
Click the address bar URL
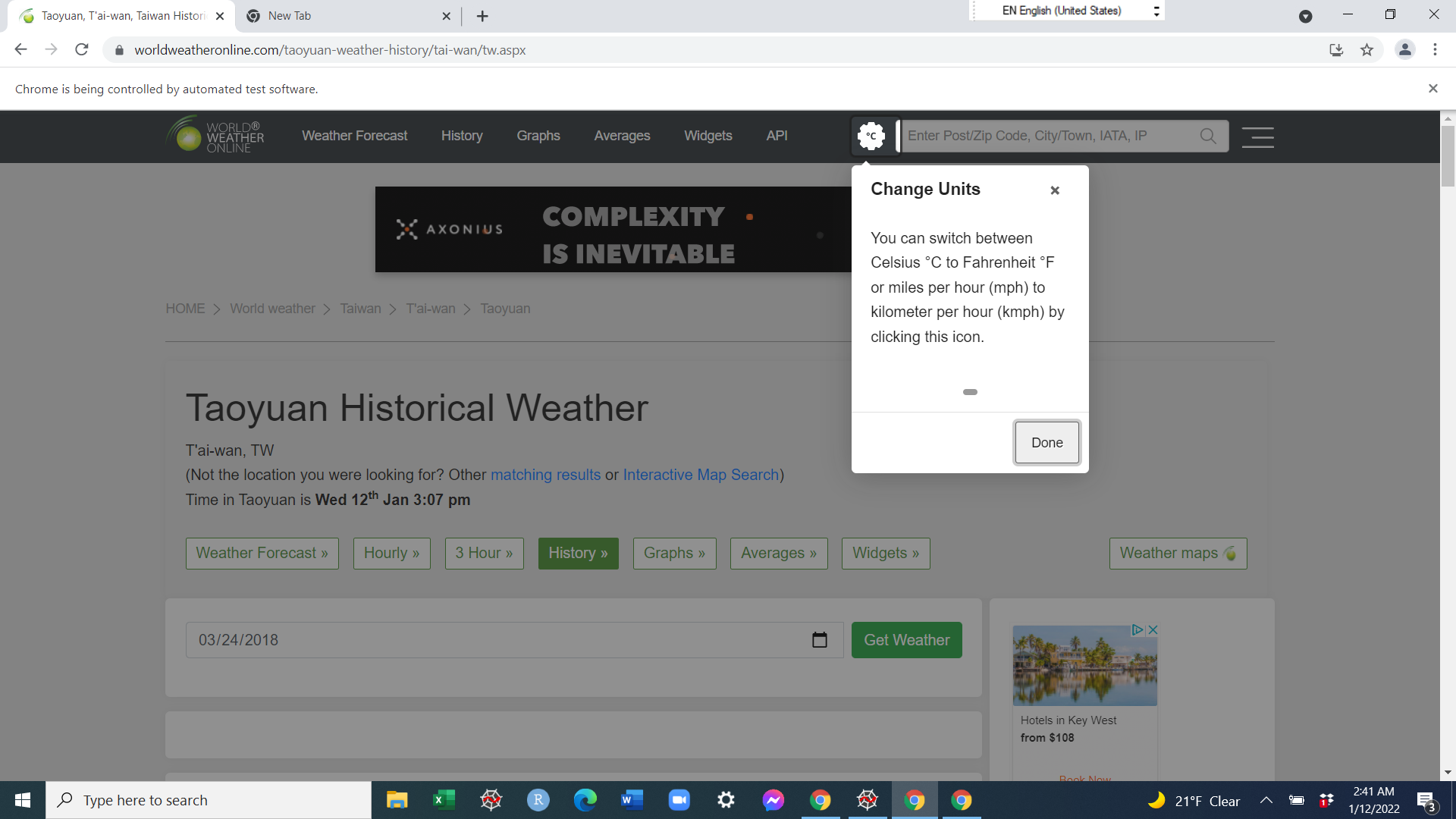(x=330, y=50)
